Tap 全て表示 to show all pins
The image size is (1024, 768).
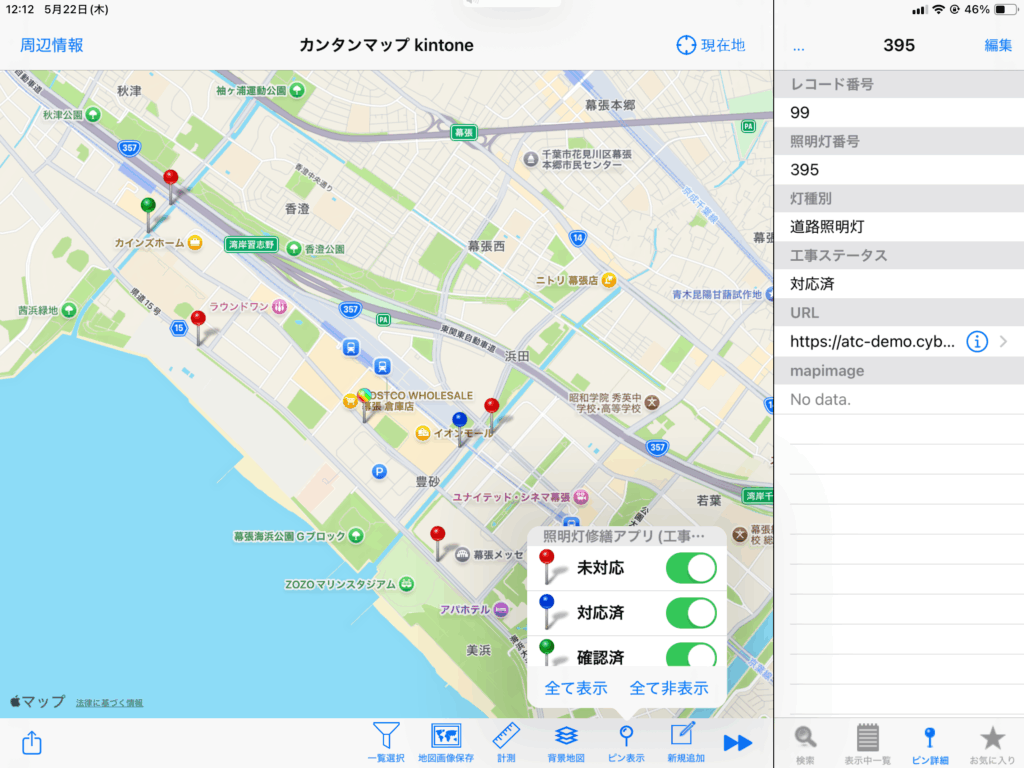pos(576,688)
